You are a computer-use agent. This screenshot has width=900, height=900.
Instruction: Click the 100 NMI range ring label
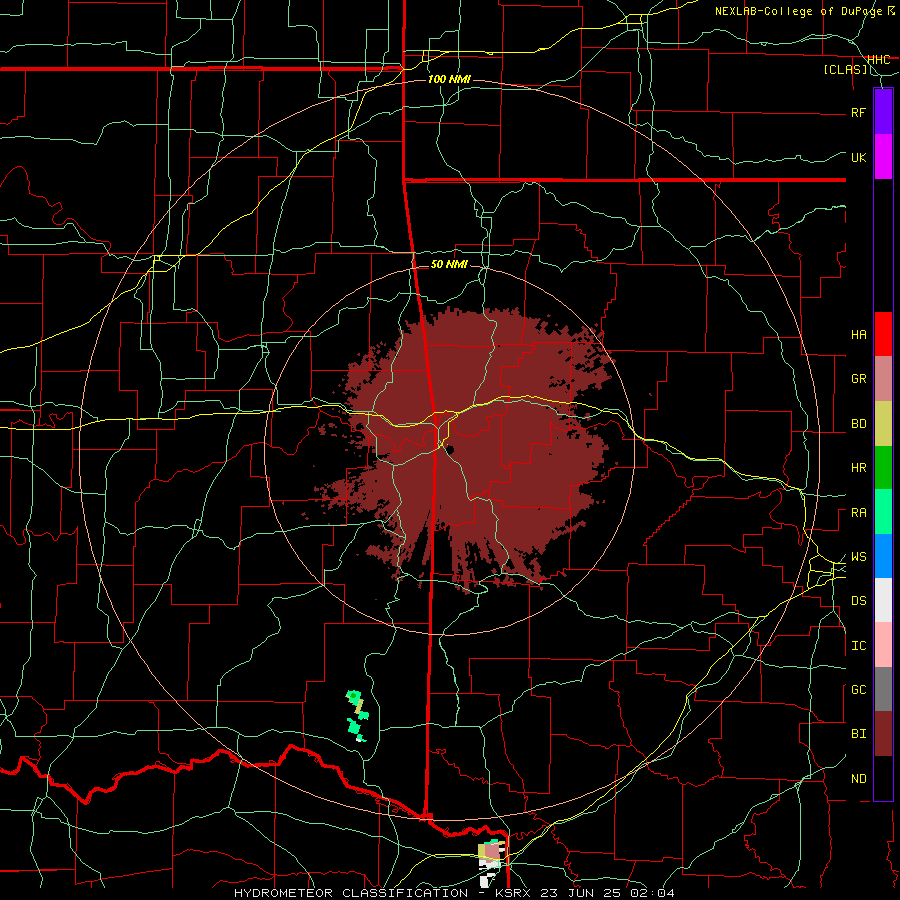coord(449,79)
